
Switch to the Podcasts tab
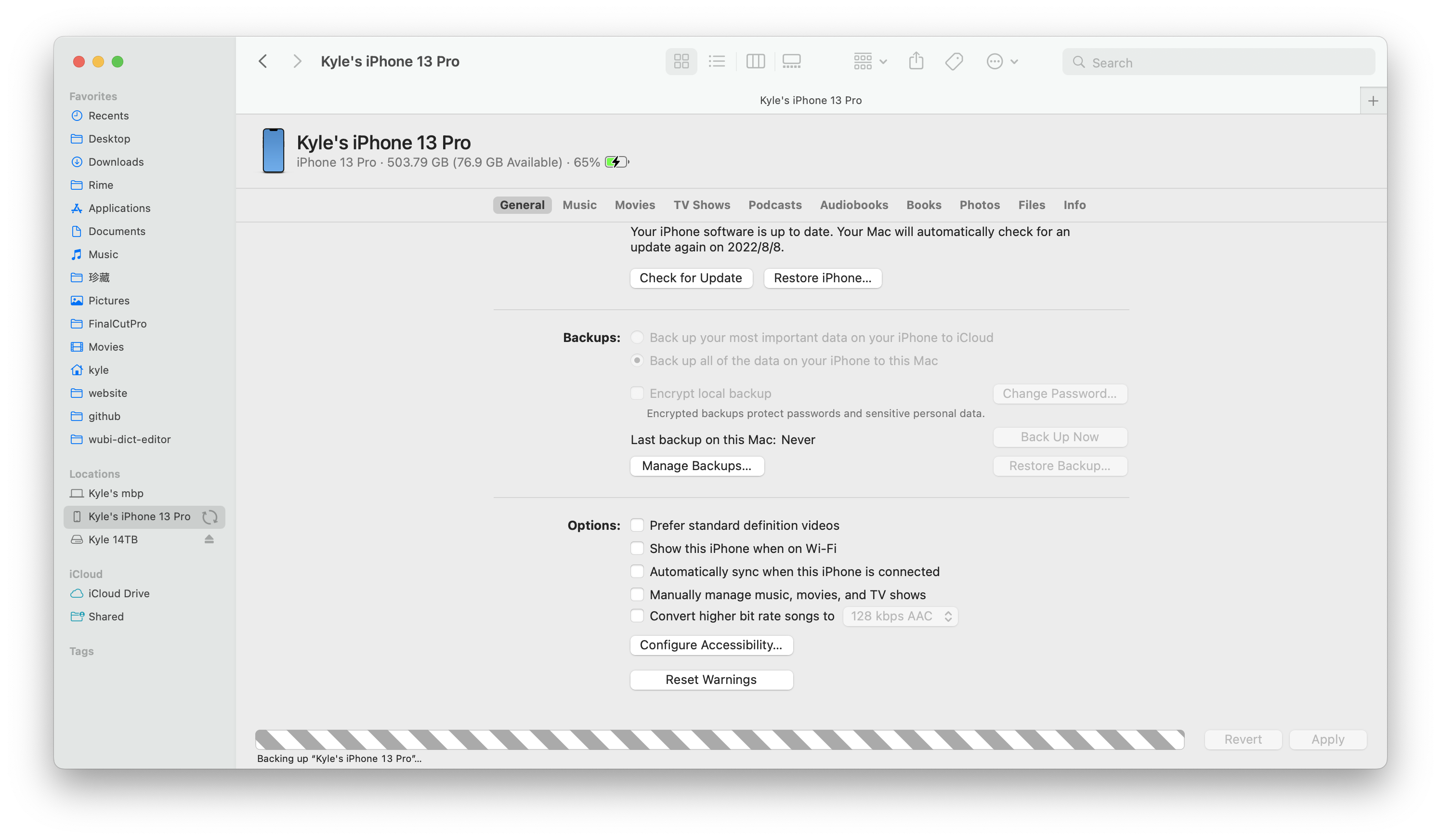(775, 205)
